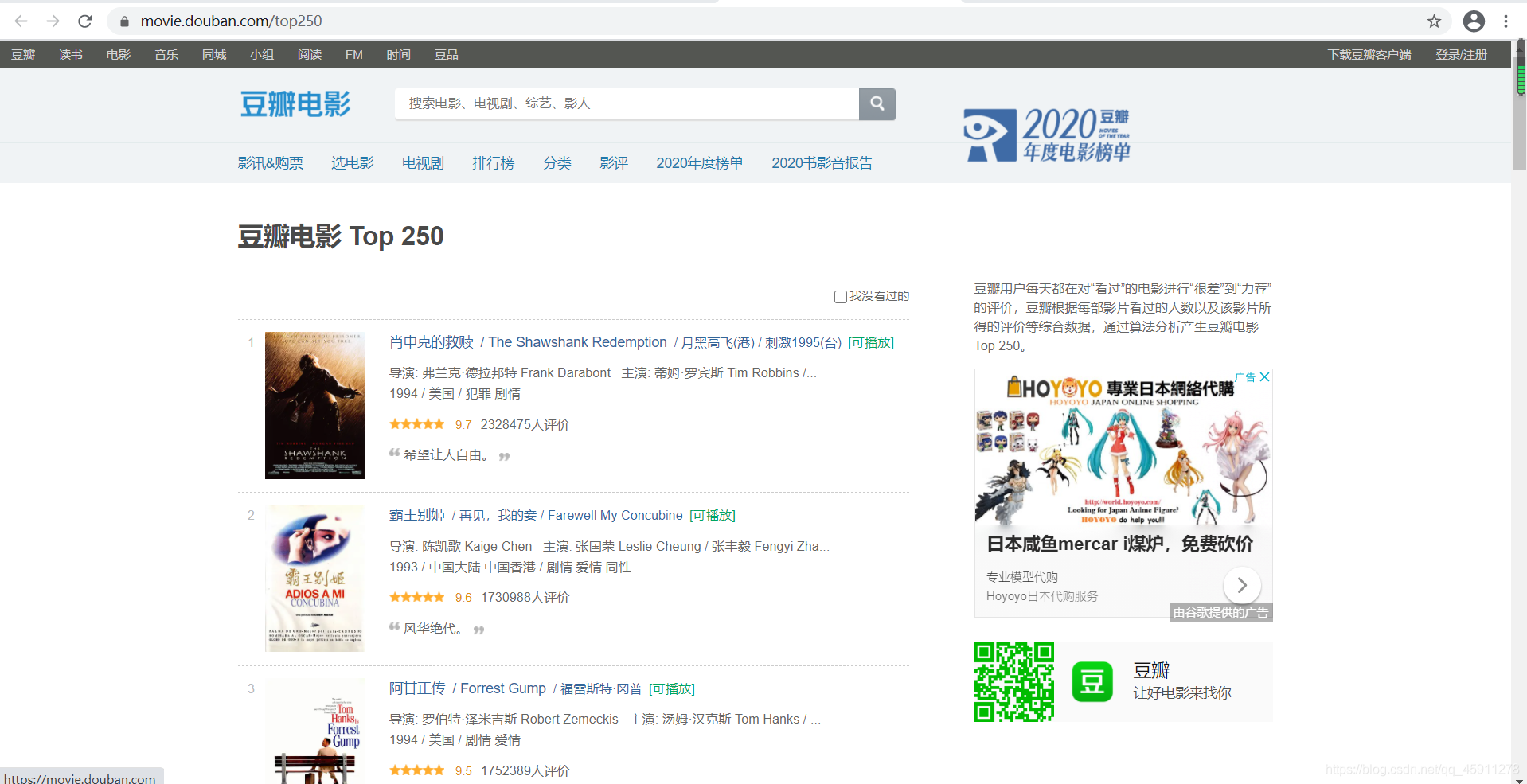This screenshot has height=784, width=1527.
Task: Open the 分类 tab
Action: tap(557, 163)
